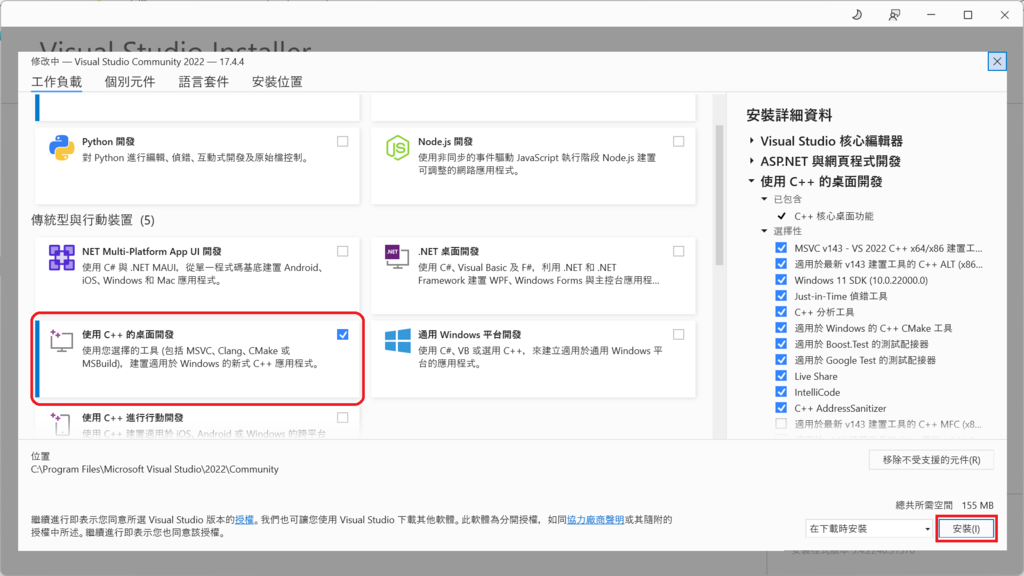Click the 傳統型與行動裝置 (5) heading

tap(93, 220)
